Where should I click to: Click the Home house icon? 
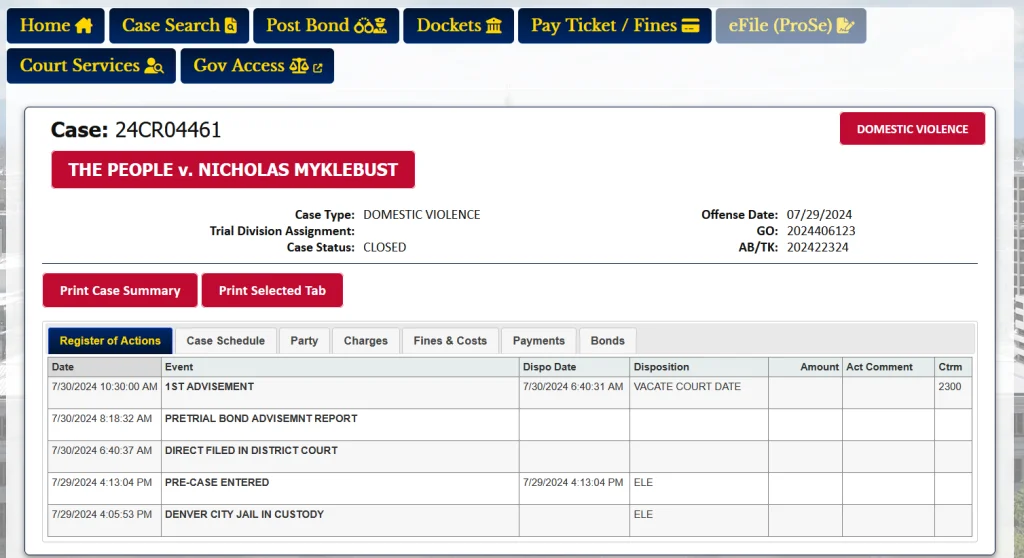(84, 26)
